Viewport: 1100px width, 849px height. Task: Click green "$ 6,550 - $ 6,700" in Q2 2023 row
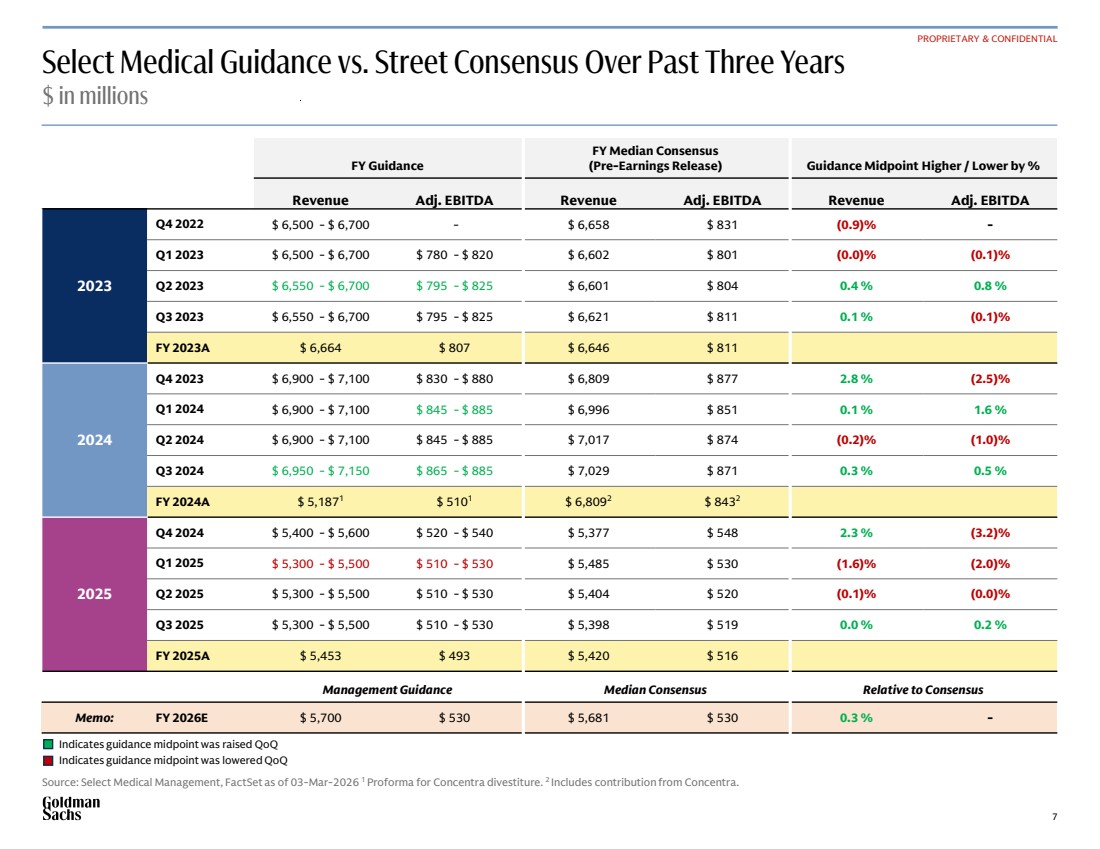point(321,286)
